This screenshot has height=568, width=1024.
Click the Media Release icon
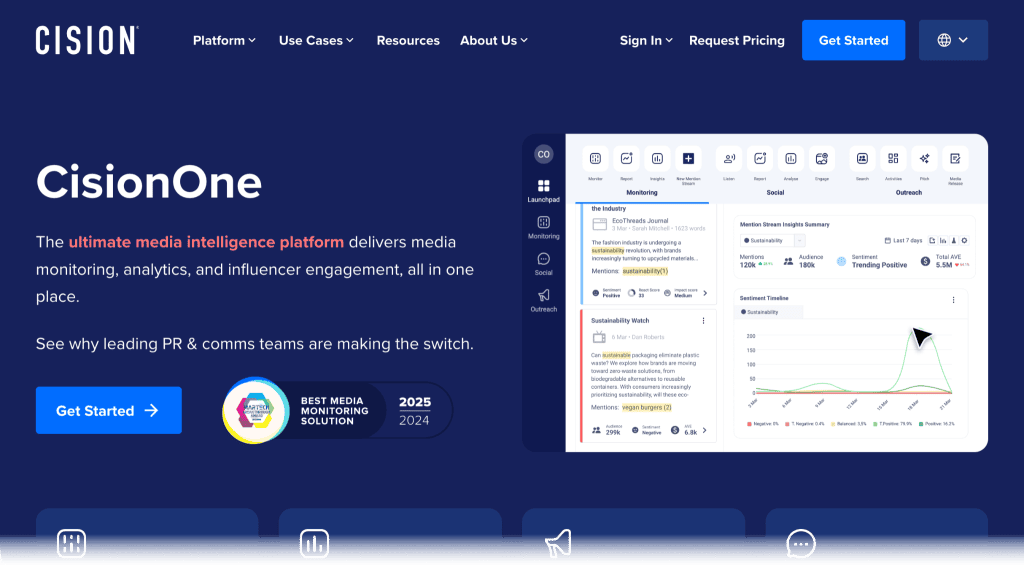[955, 159]
